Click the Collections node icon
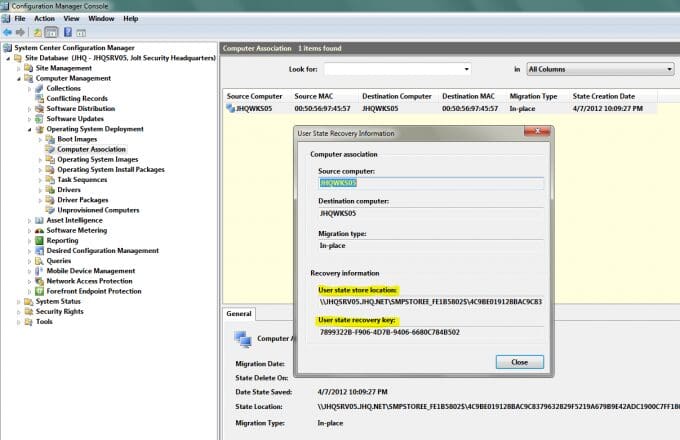680x440 pixels. pyautogui.click(x=39, y=88)
